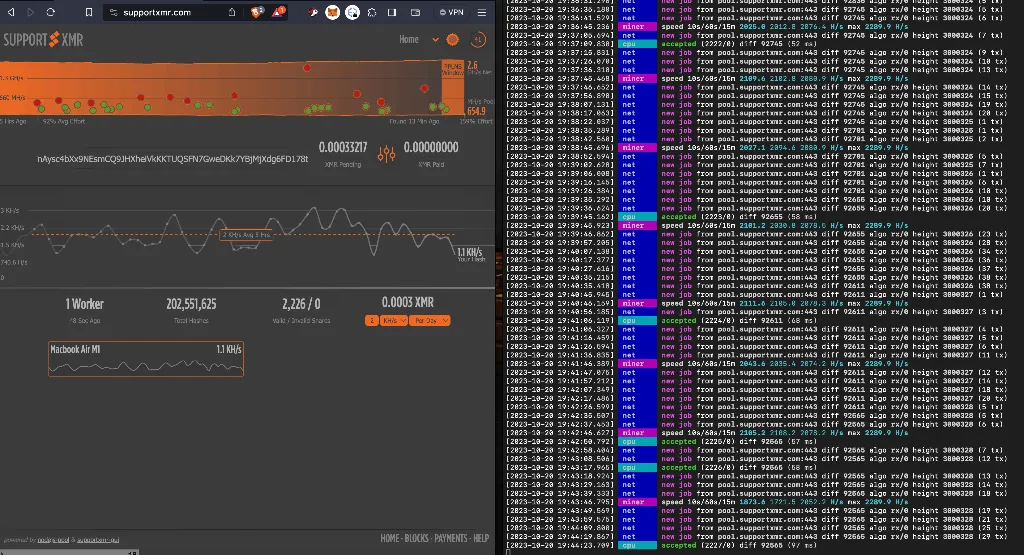Screen dimensions: 1024x555
Task: Open the MetaMask fox extension
Action: coord(332,12)
